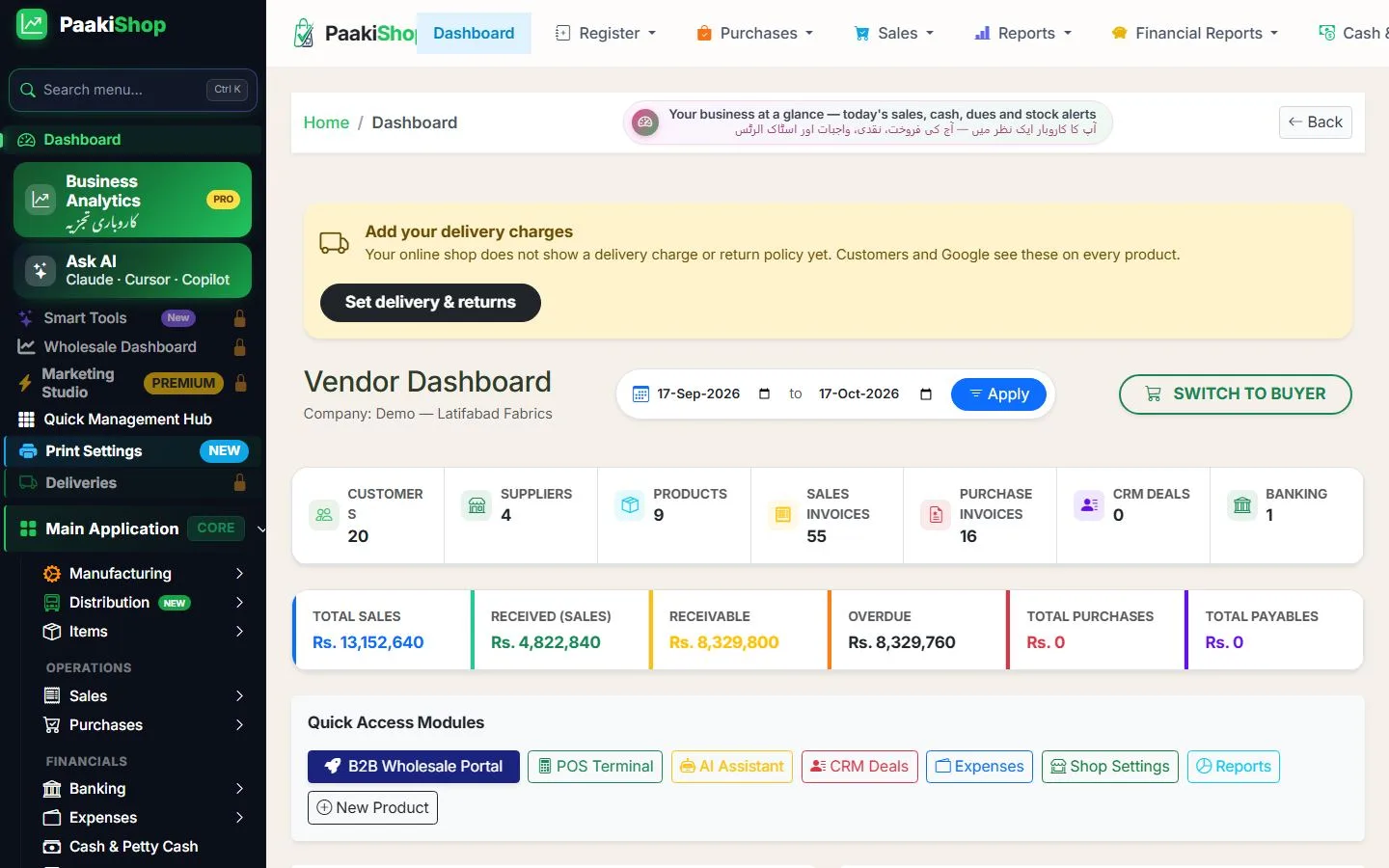
Task: Open the Reports top menu
Action: tap(1022, 34)
